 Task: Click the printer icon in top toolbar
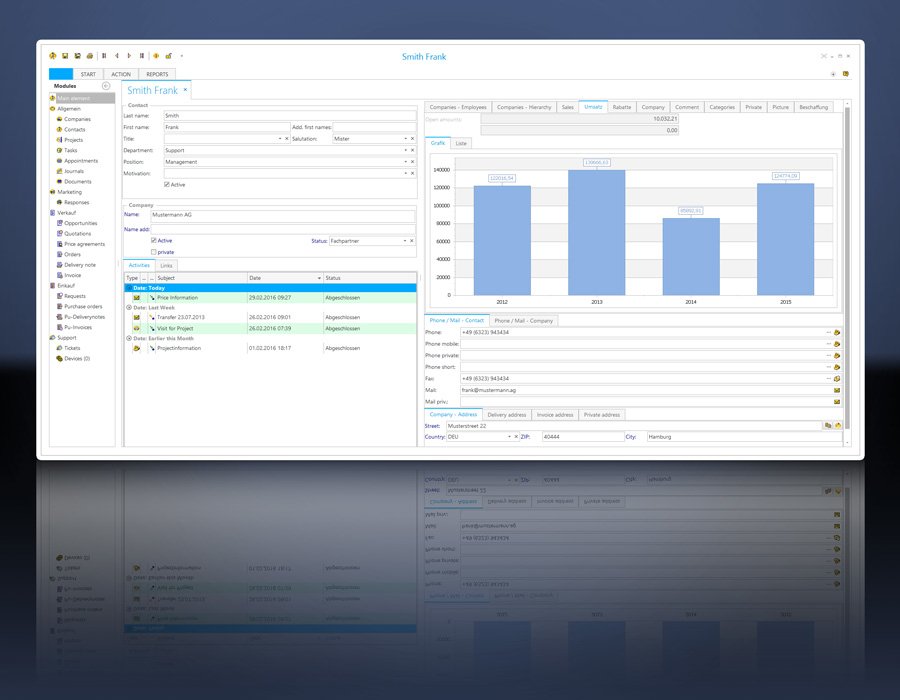pyautogui.click(x=90, y=56)
